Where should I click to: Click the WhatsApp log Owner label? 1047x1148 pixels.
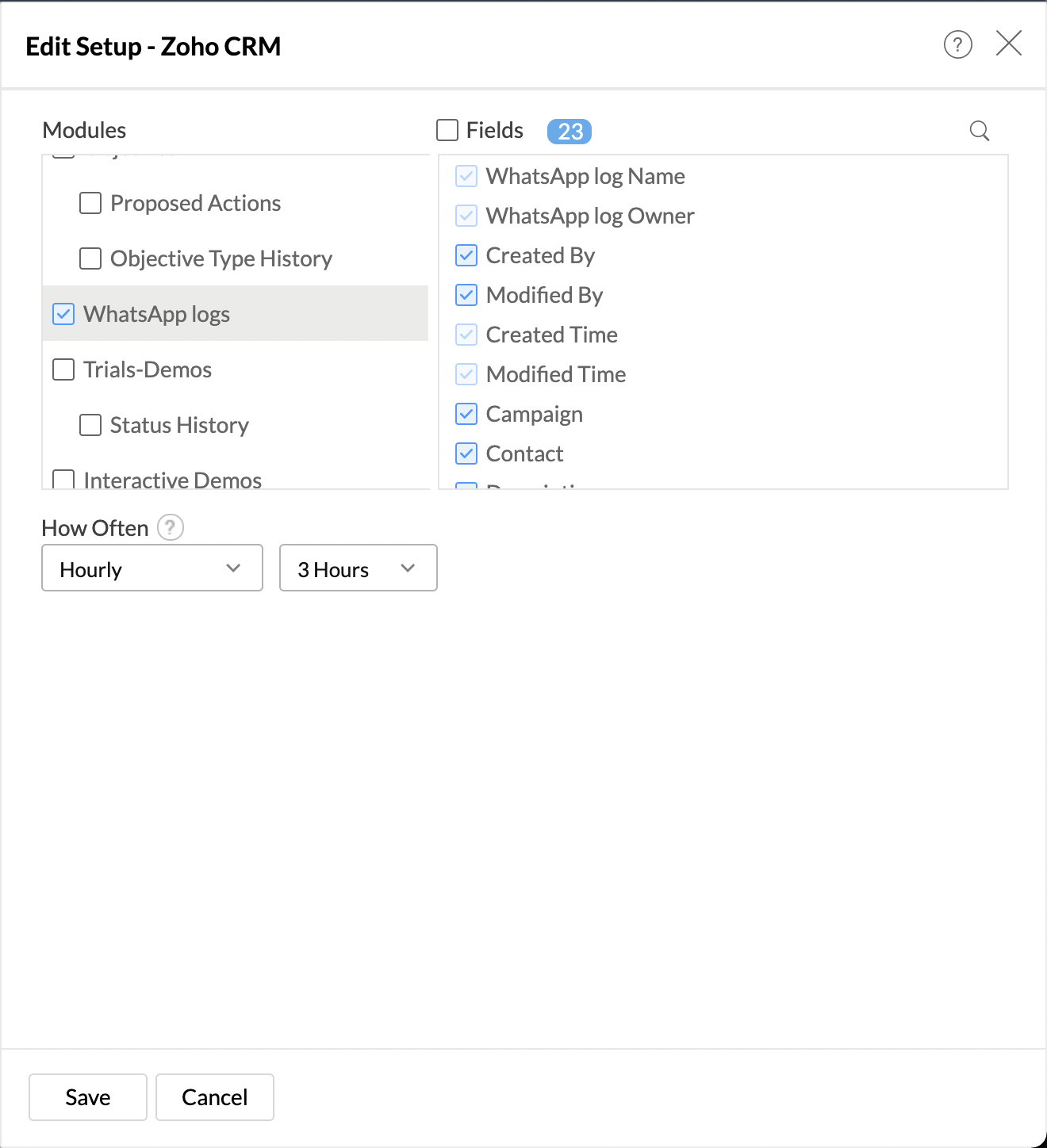[590, 216]
